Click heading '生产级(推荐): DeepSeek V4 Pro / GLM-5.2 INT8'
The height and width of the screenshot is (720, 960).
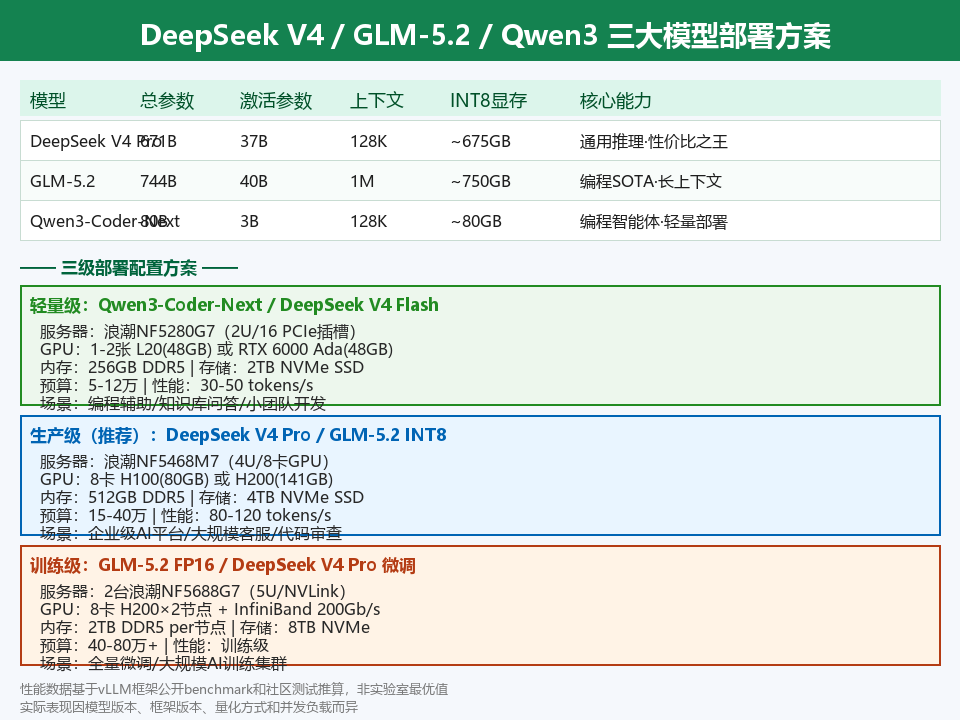click(x=238, y=435)
